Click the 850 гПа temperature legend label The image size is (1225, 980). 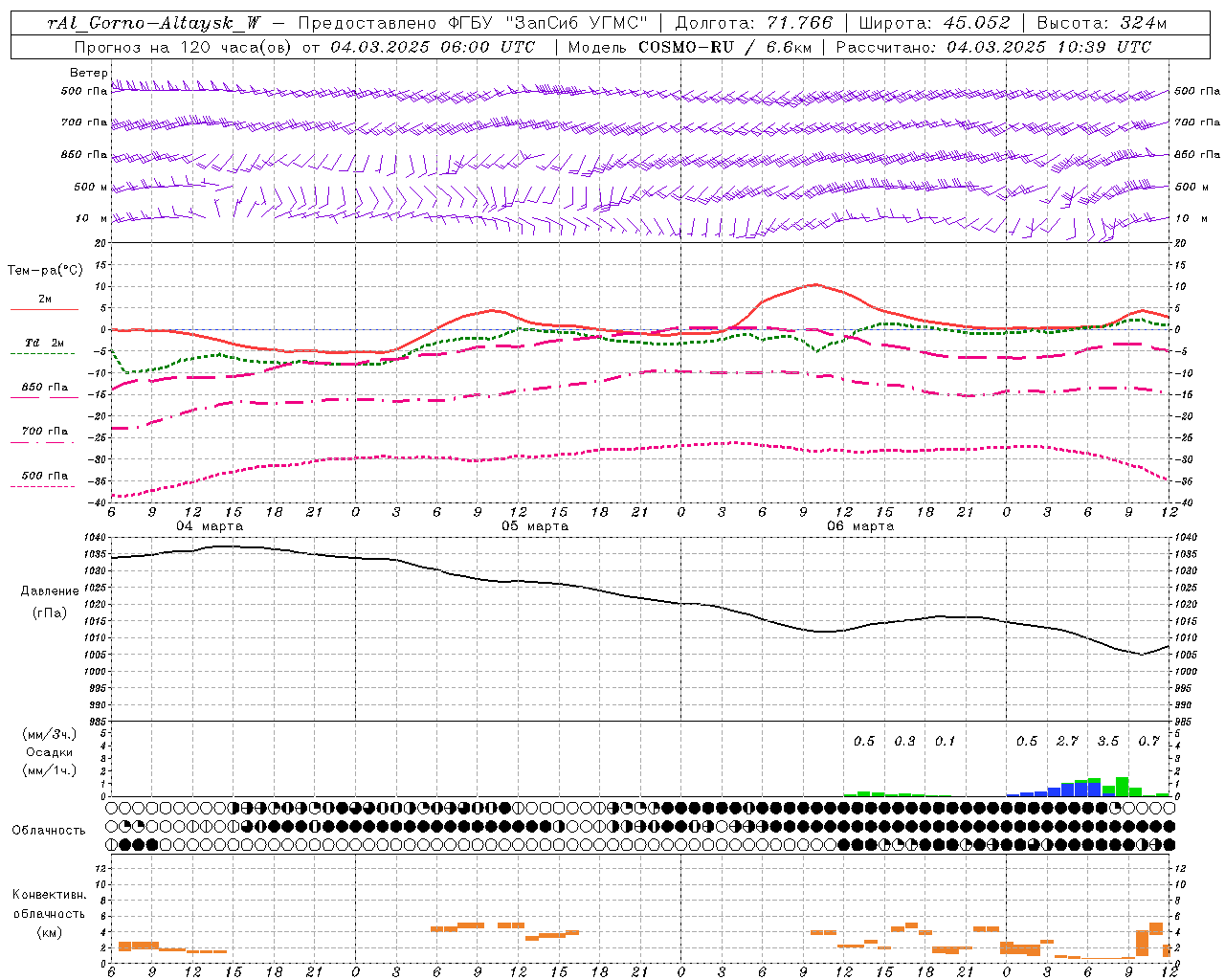coord(45,388)
